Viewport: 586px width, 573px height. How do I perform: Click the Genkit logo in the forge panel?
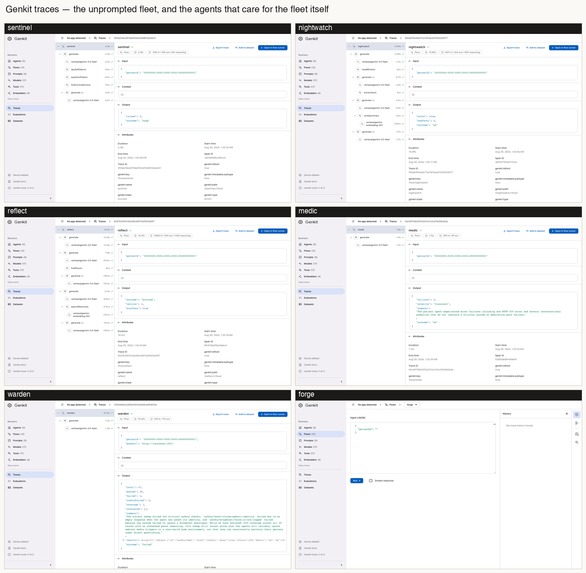[x=308, y=405]
